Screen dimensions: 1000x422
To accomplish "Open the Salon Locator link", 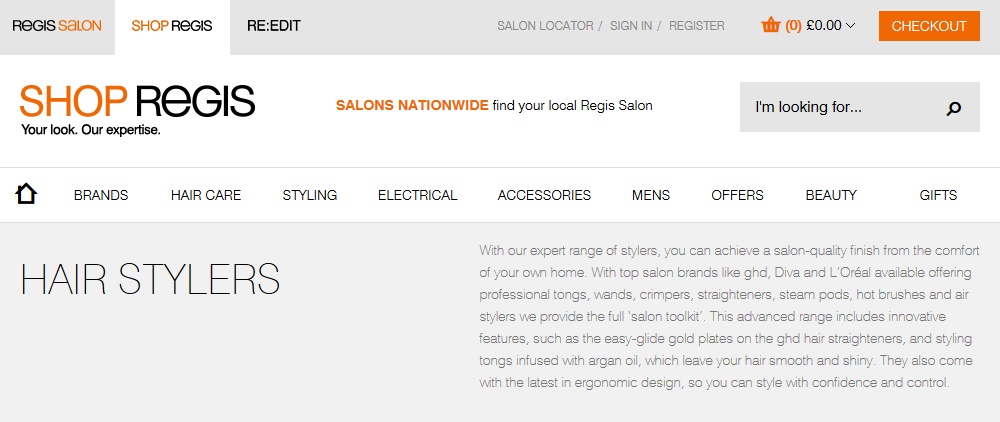I will click(x=545, y=26).
